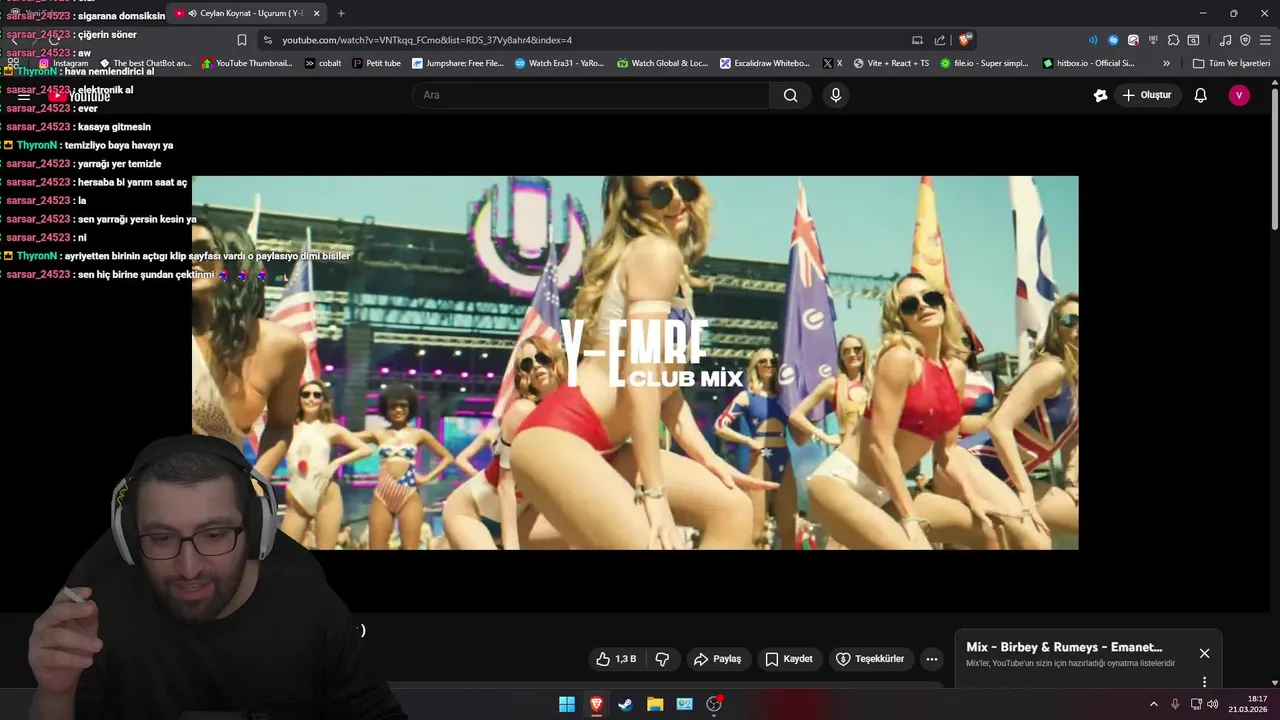
Task: Open the browser extensions puzzle icon
Action: point(1173,40)
